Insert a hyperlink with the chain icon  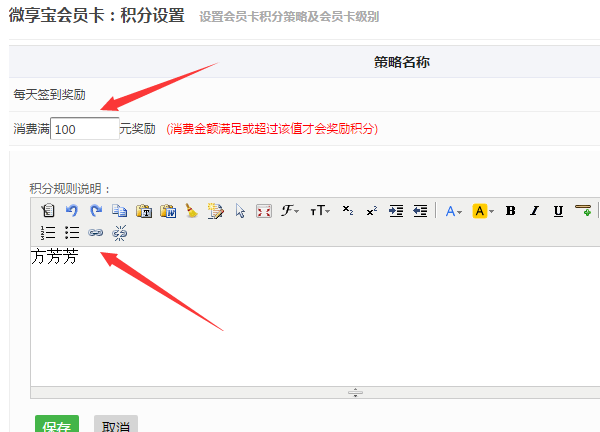[96, 233]
